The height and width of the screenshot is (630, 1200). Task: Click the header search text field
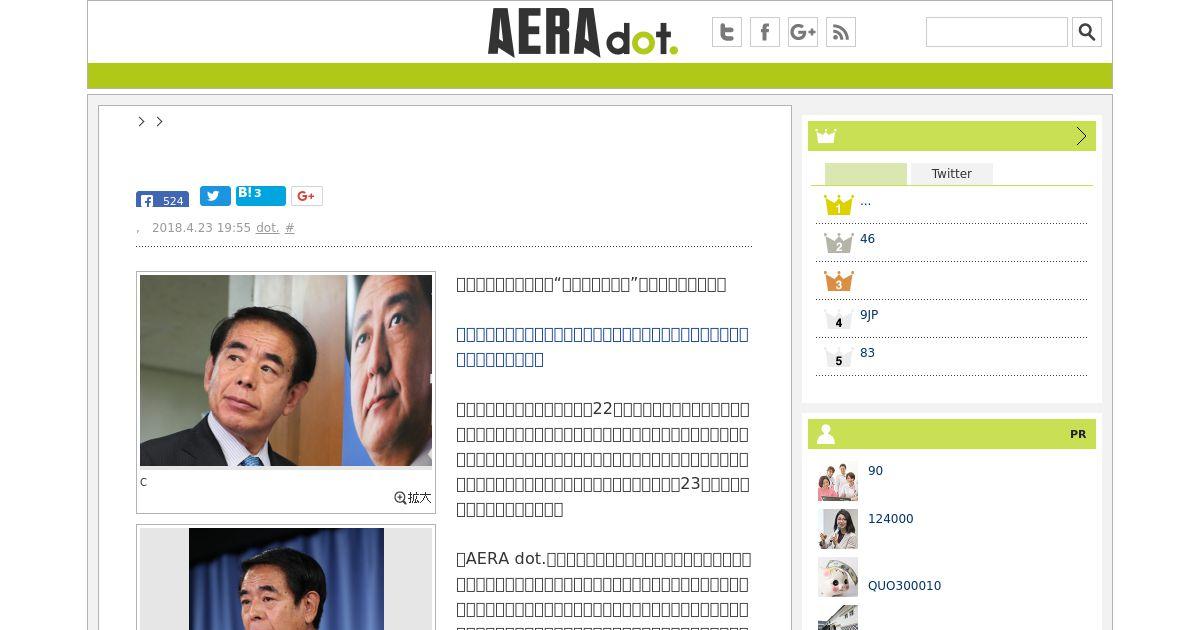coord(997,32)
